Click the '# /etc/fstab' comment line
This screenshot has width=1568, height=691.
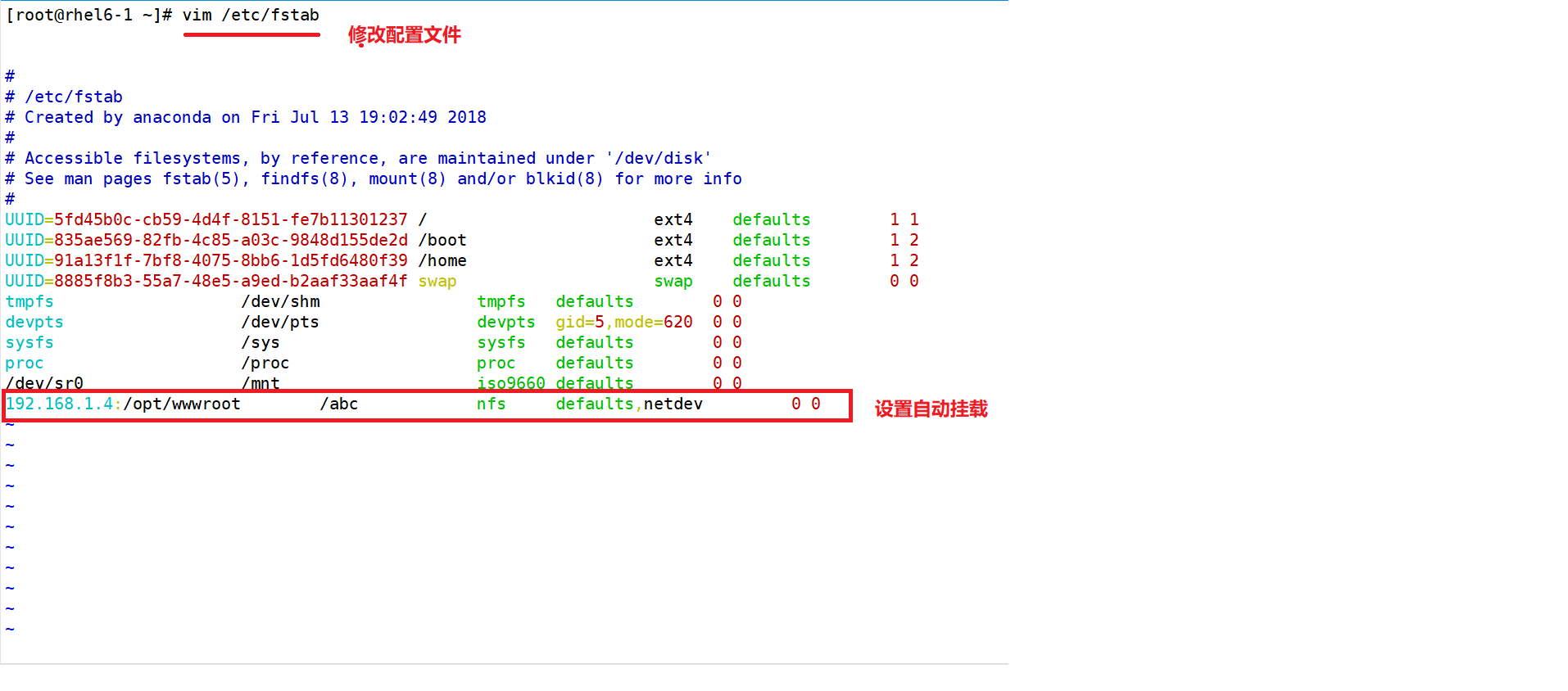(64, 97)
